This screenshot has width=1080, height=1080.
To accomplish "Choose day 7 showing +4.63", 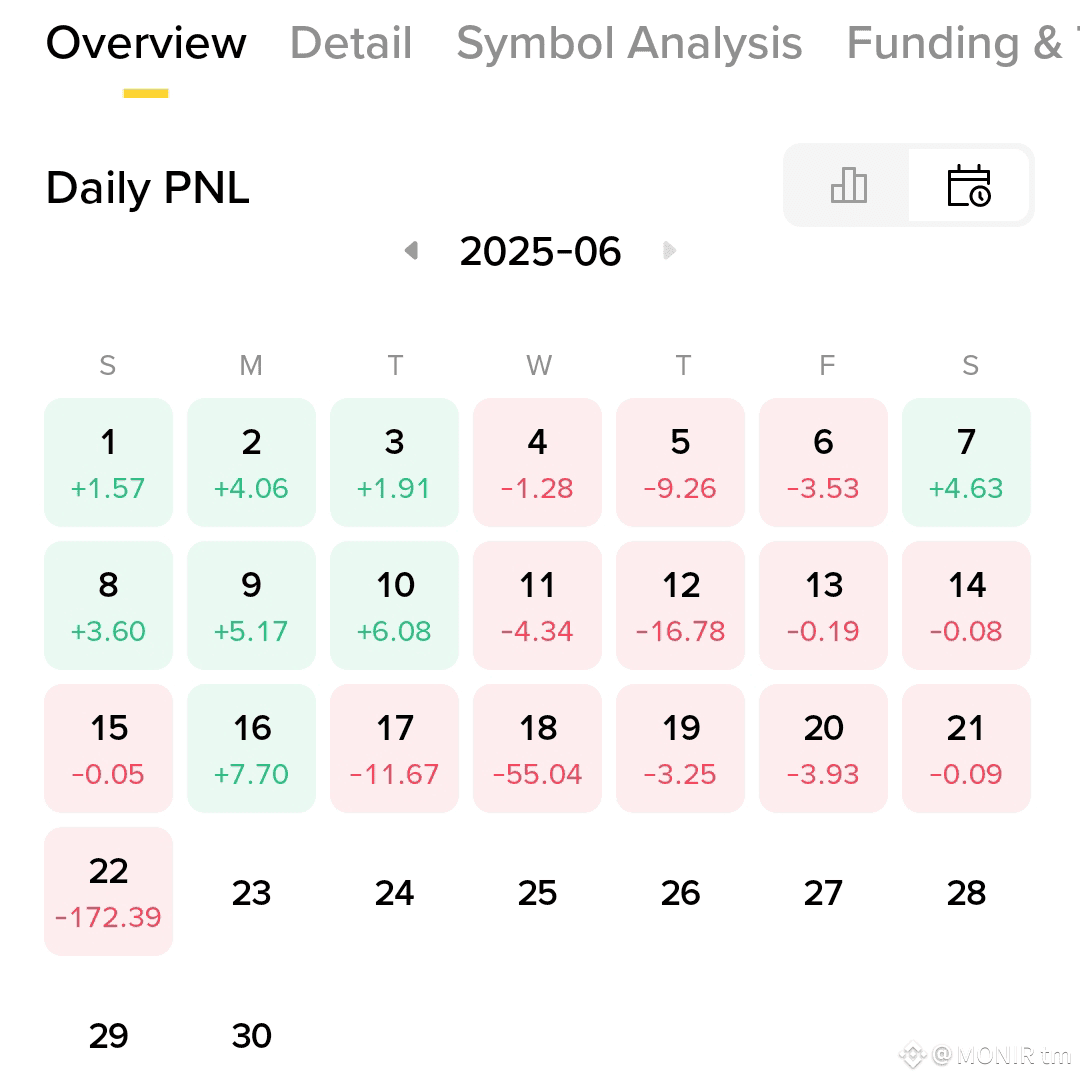I will pos(966,462).
